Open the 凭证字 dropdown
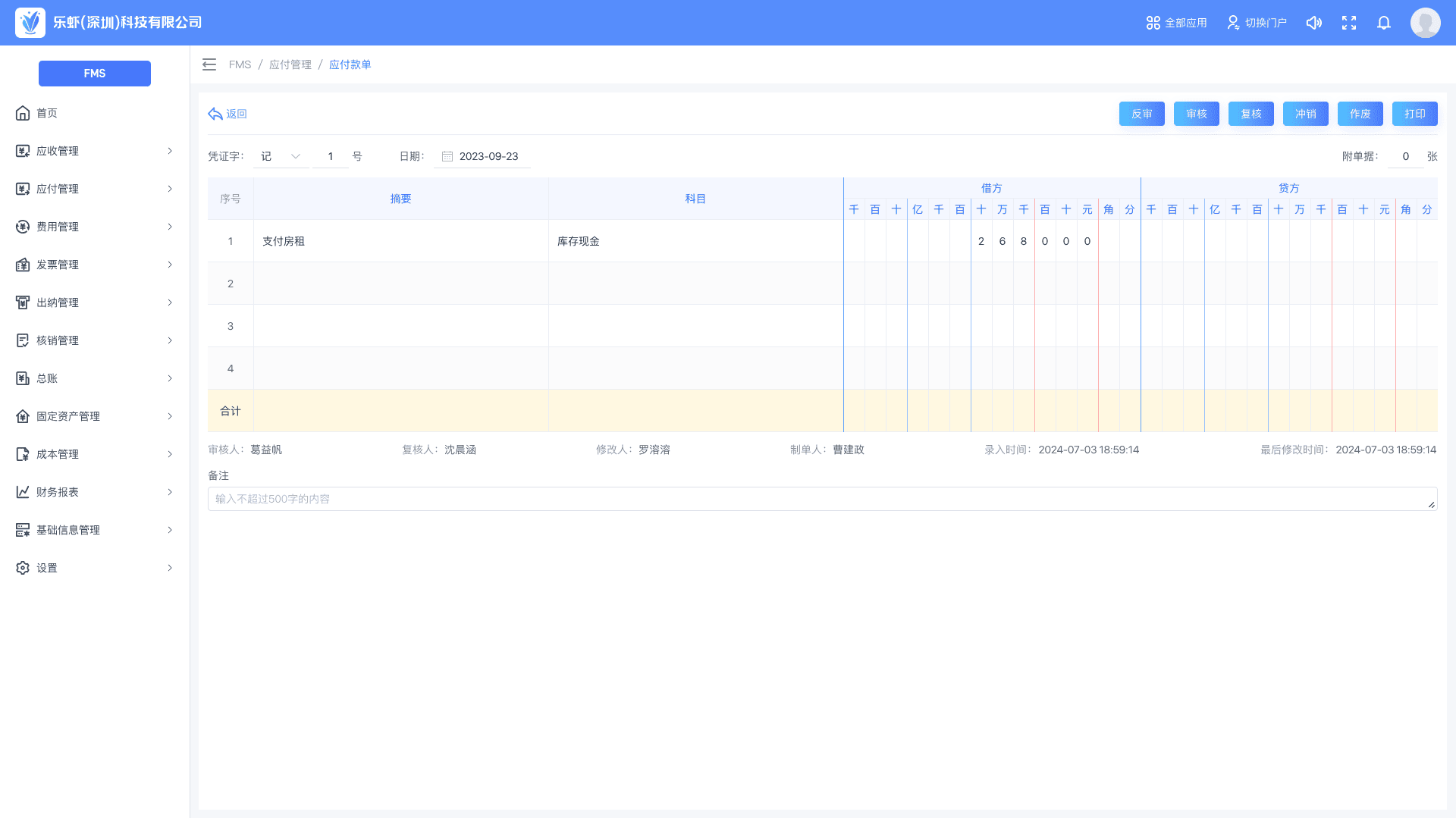 click(x=281, y=156)
